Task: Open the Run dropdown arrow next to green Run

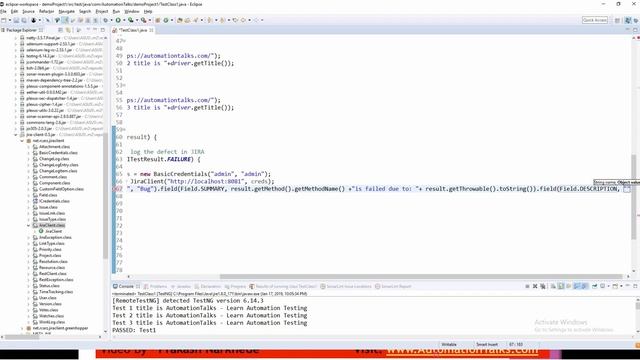Action: pos(124,20)
